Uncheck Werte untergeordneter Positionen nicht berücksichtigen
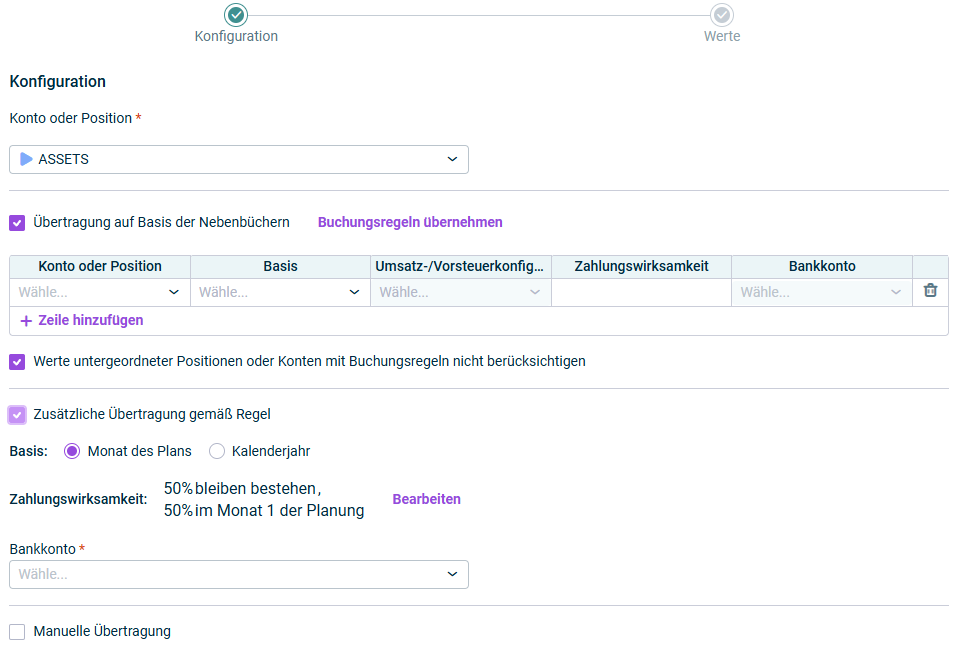This screenshot has height=652, width=962. [x=17, y=362]
